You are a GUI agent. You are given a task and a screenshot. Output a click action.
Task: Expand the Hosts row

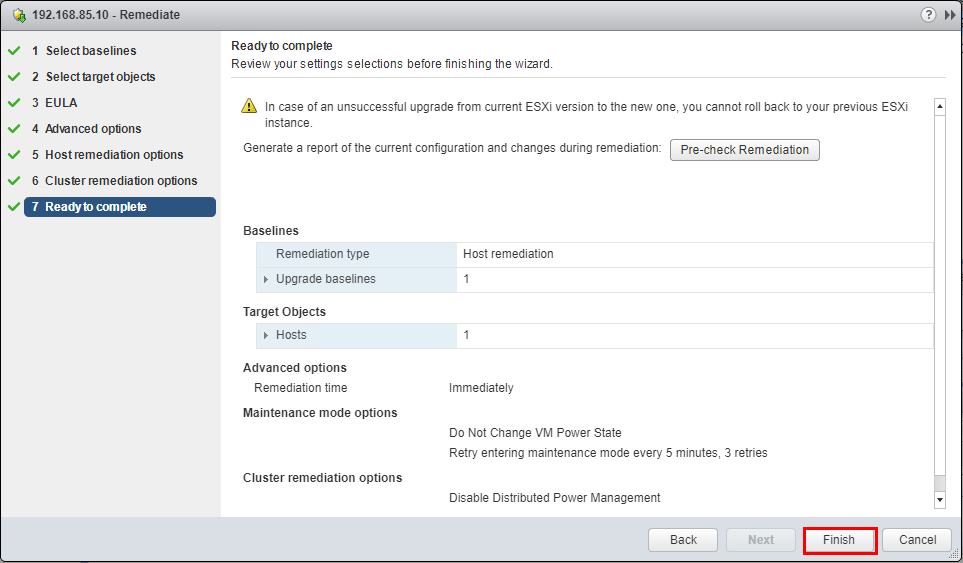tap(266, 335)
